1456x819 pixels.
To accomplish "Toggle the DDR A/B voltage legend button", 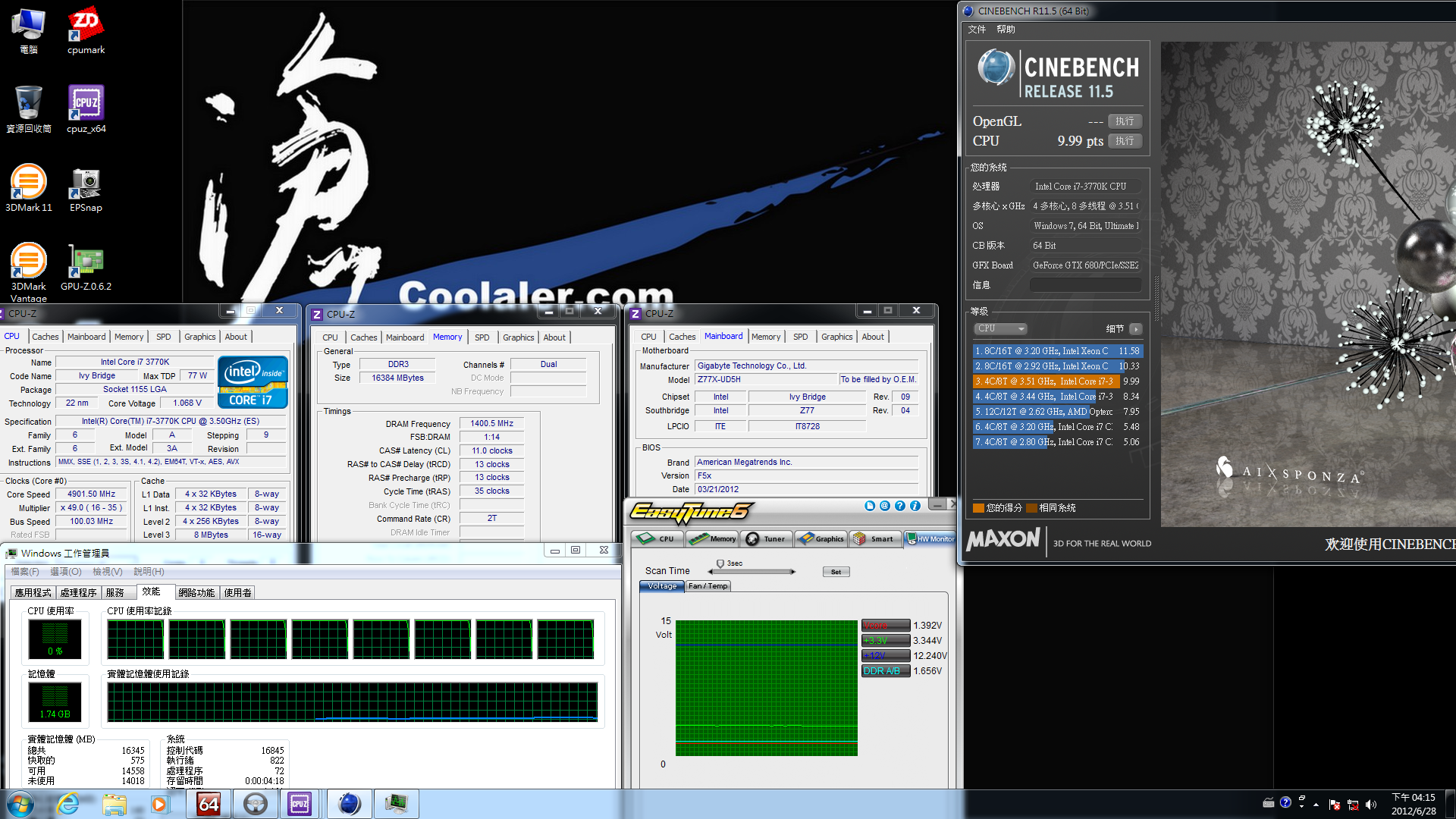I will point(886,671).
